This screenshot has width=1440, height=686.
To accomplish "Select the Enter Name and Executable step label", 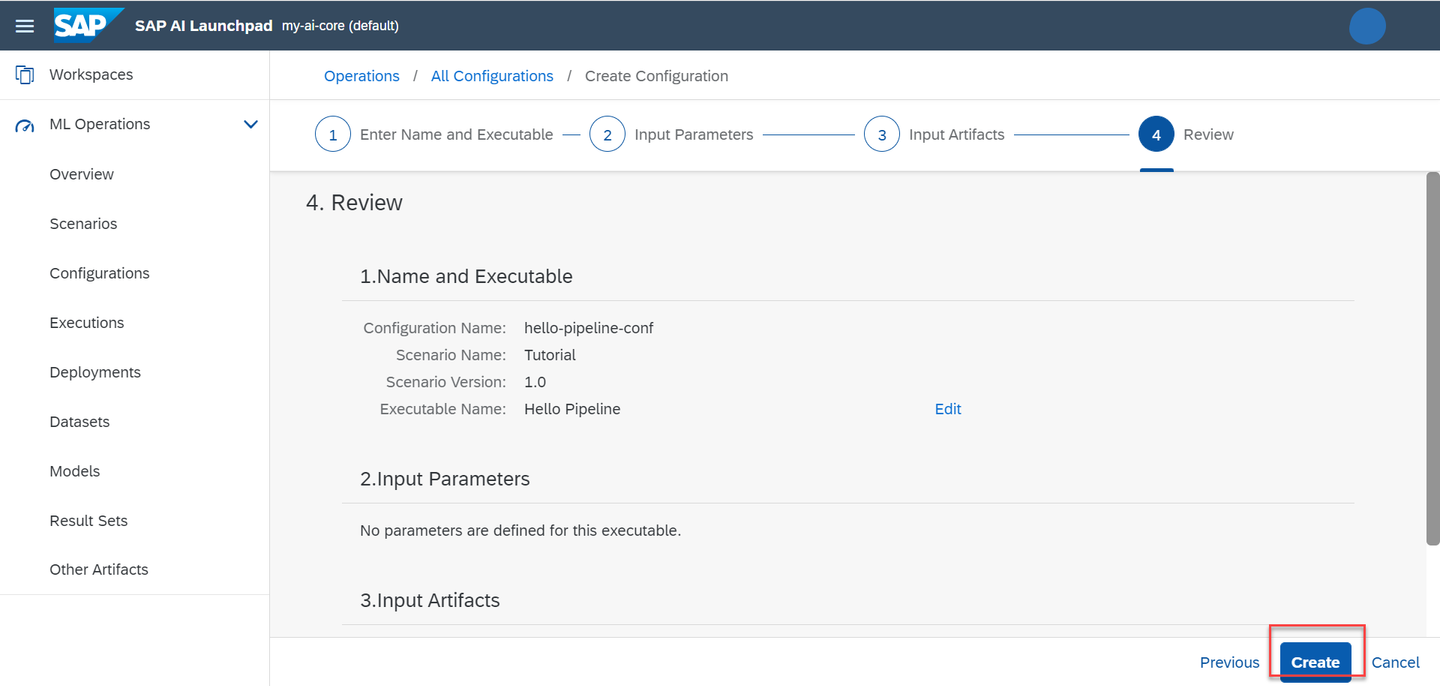I will 456,135.
